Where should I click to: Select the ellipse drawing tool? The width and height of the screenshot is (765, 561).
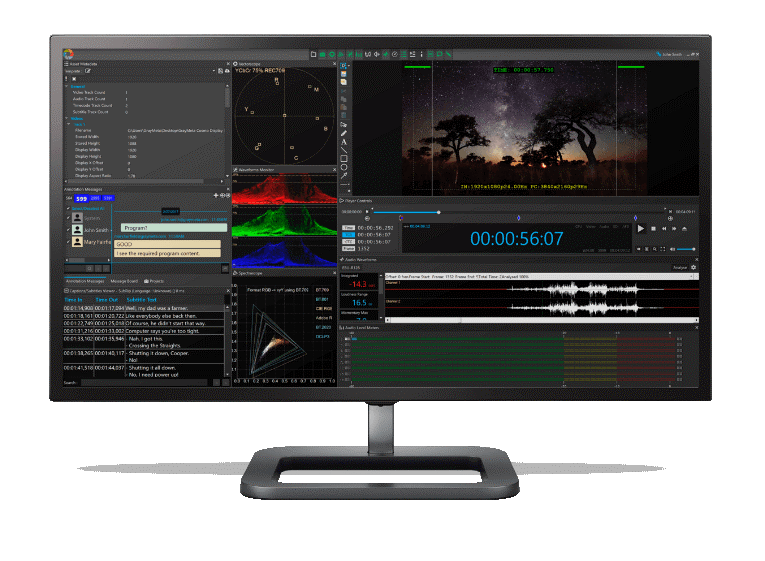click(343, 167)
